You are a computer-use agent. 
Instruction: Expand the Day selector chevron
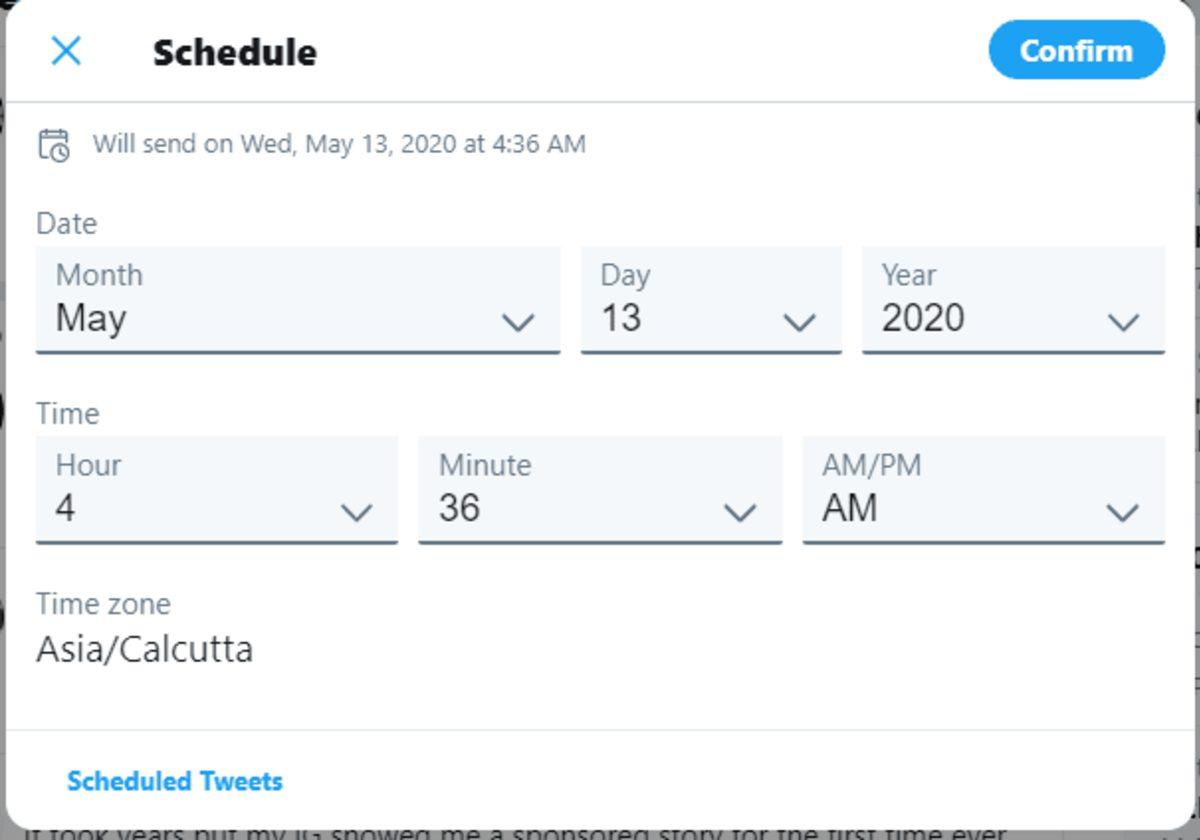(x=799, y=322)
